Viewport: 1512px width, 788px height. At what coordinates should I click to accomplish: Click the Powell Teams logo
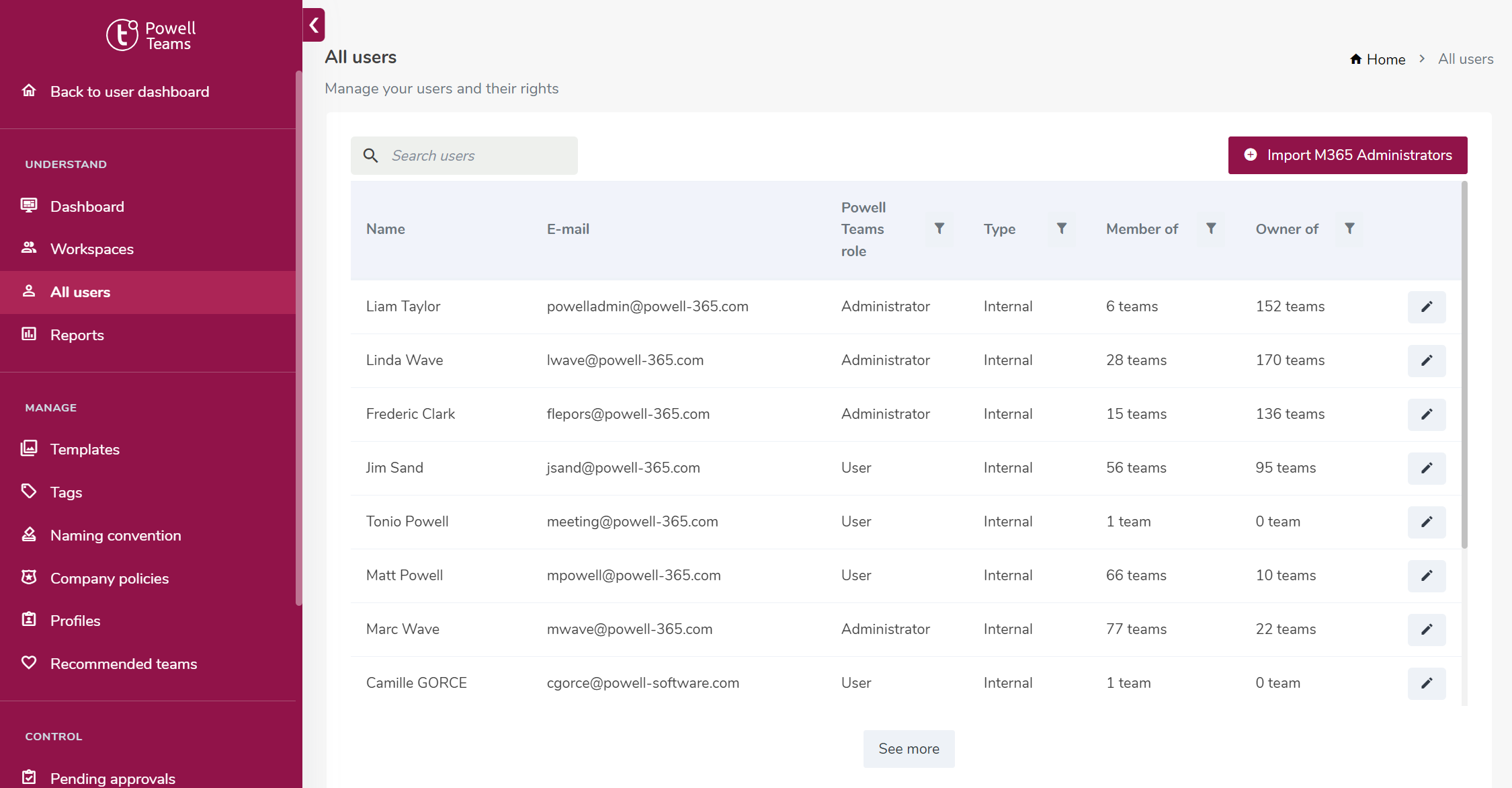pos(151,35)
